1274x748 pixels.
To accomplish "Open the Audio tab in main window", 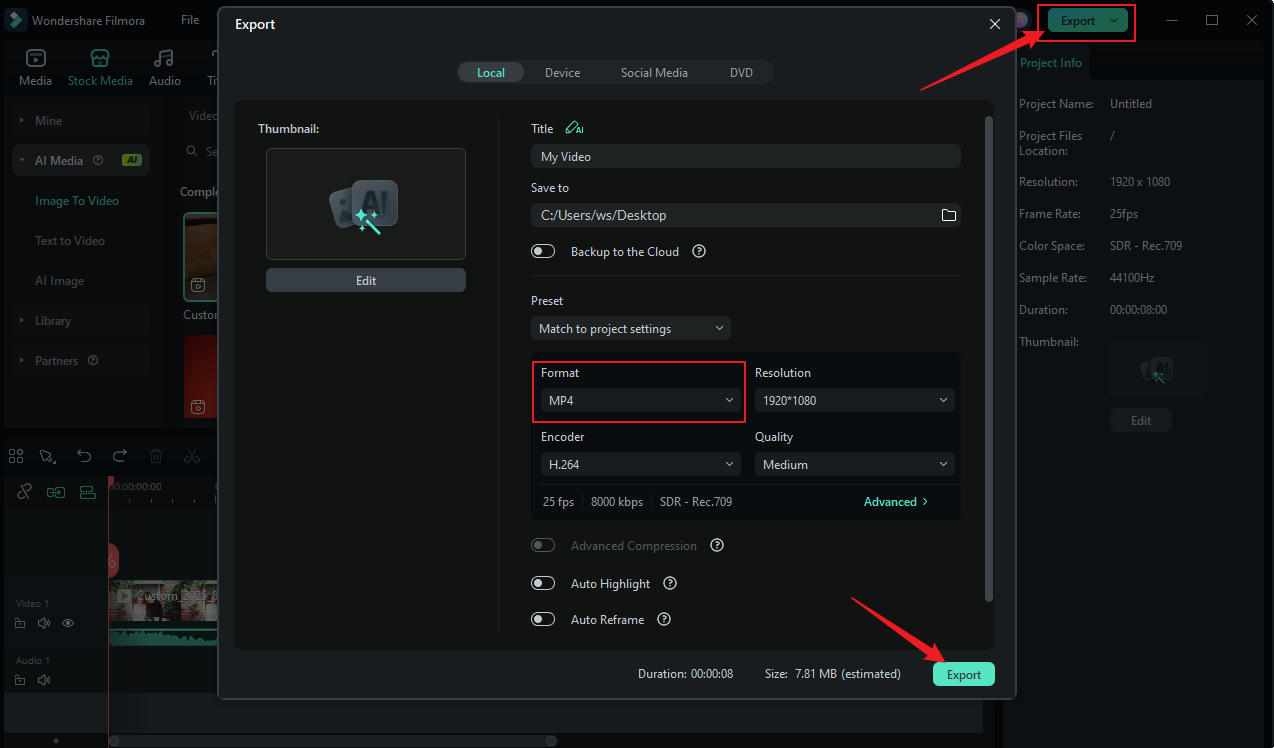I will [165, 68].
